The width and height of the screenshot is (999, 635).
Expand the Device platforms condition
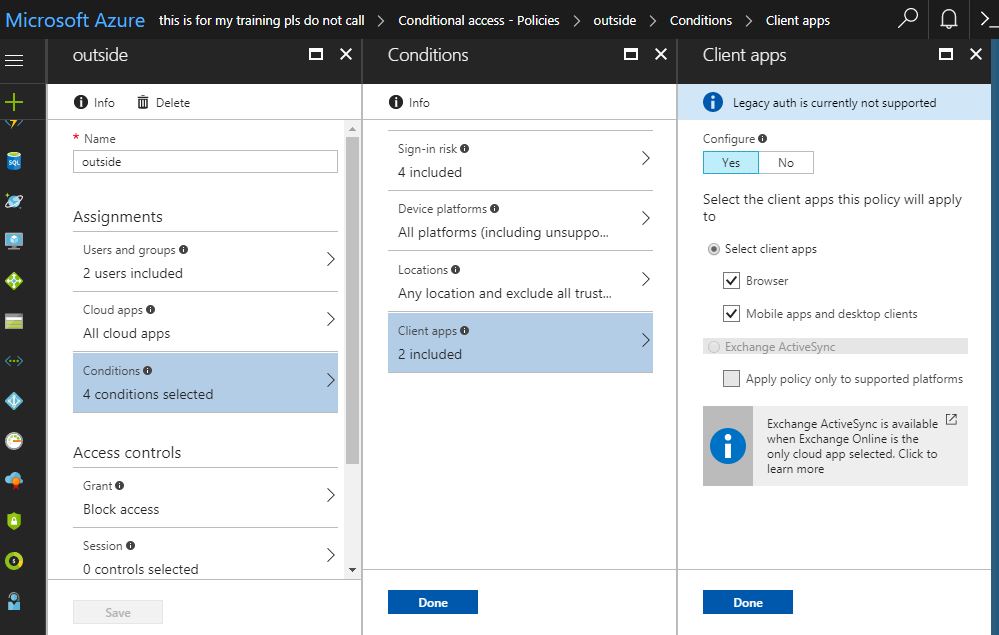[519, 218]
